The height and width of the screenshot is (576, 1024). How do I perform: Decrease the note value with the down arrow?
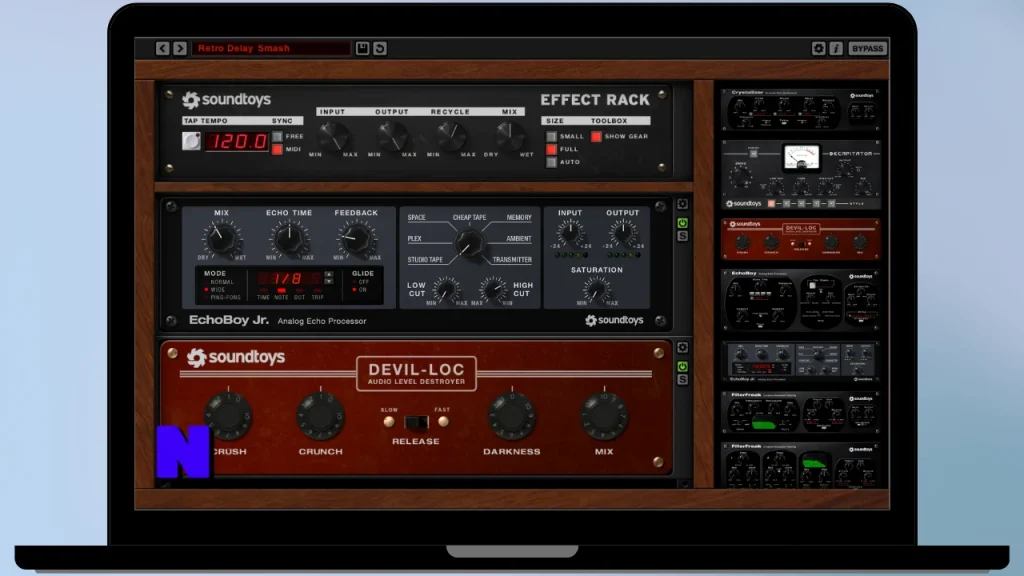tap(328, 281)
